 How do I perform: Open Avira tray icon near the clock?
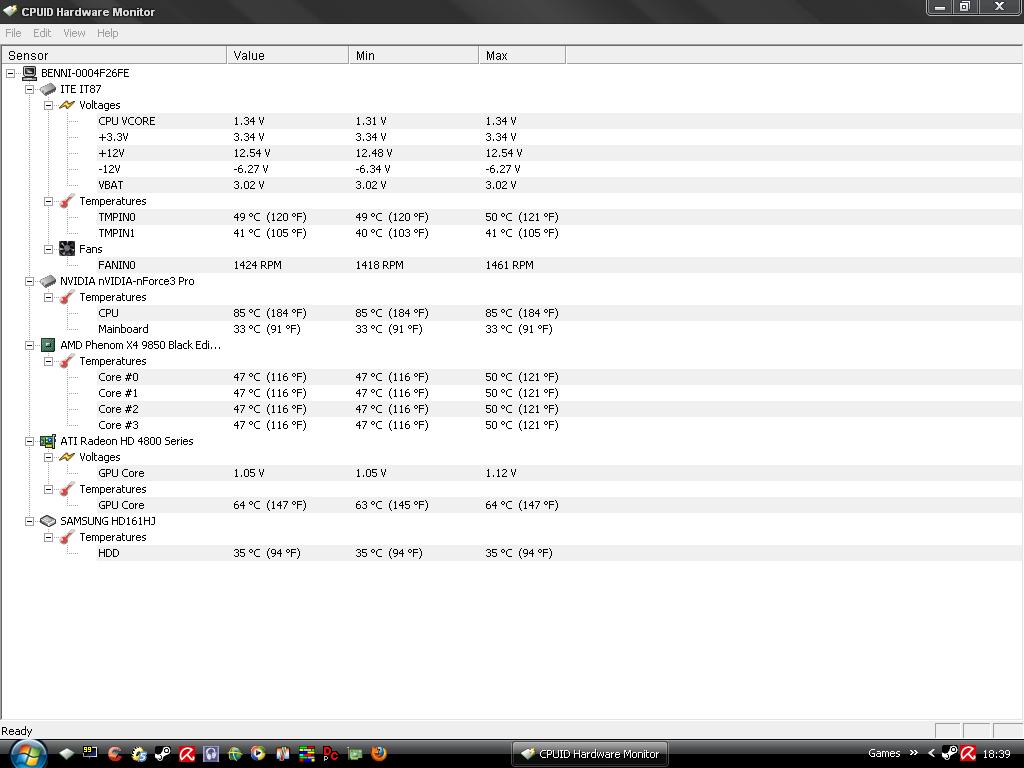968,754
